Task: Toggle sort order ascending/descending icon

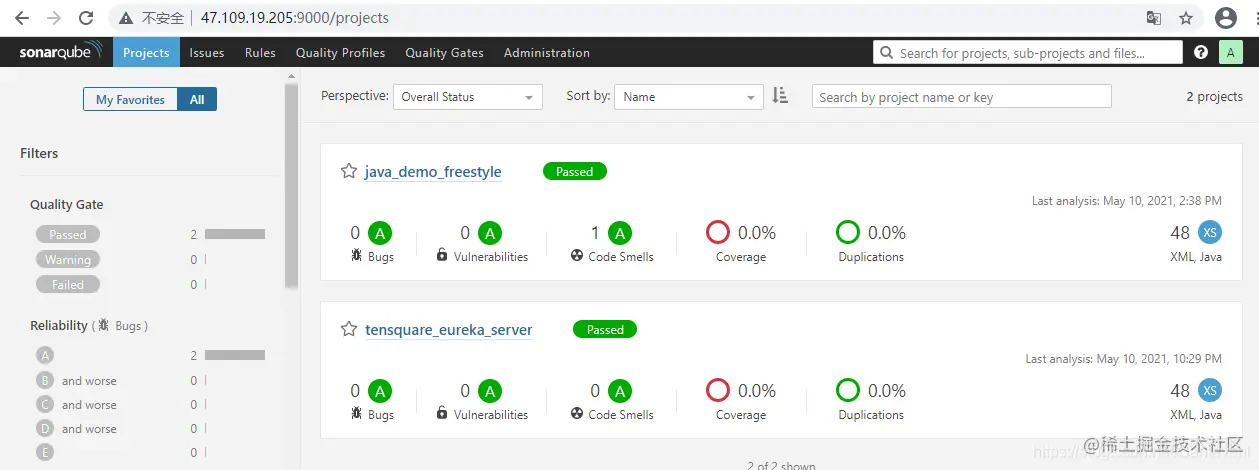Action: coord(780,96)
